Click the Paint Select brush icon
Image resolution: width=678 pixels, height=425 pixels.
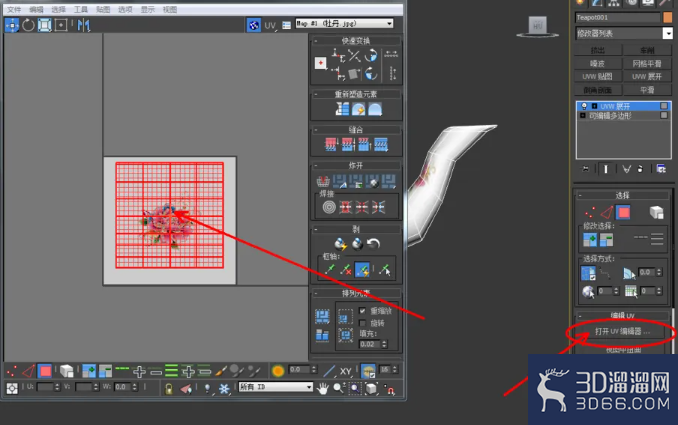pyautogui.click(x=221, y=371)
